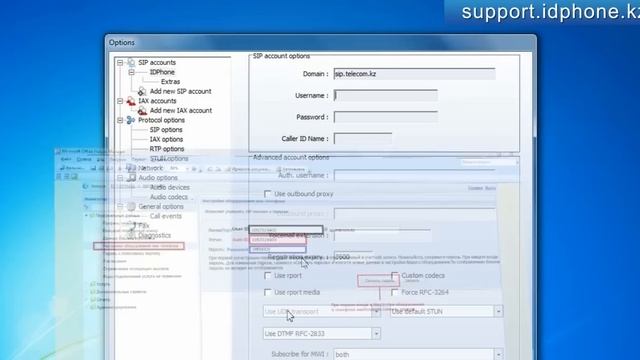Image resolution: width=640 pixels, height=360 pixels.
Task: Collapse the SIP accounts tree node
Action: (120, 62)
